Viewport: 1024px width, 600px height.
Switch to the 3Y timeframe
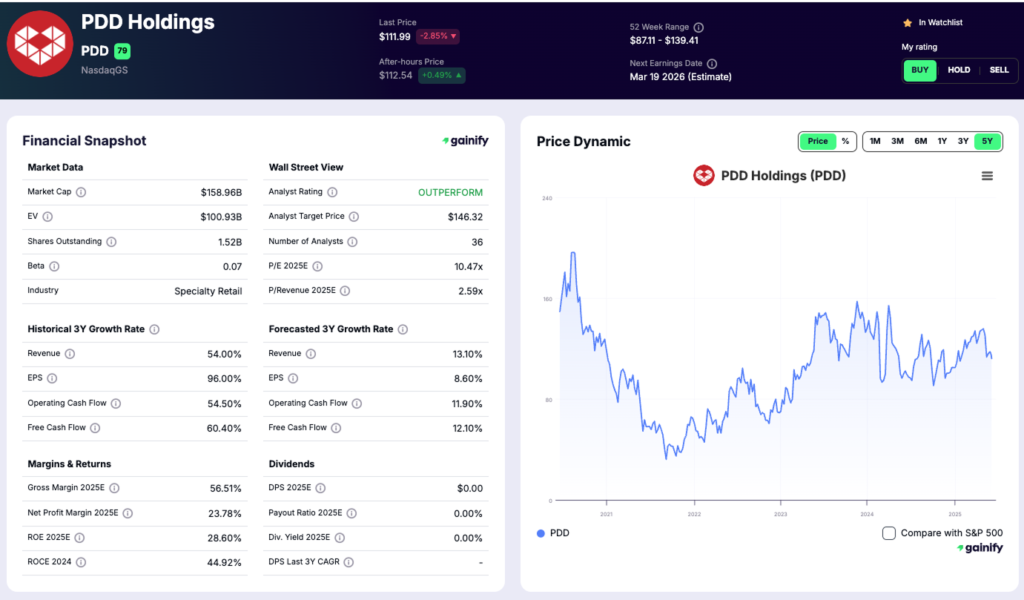[x=962, y=141]
